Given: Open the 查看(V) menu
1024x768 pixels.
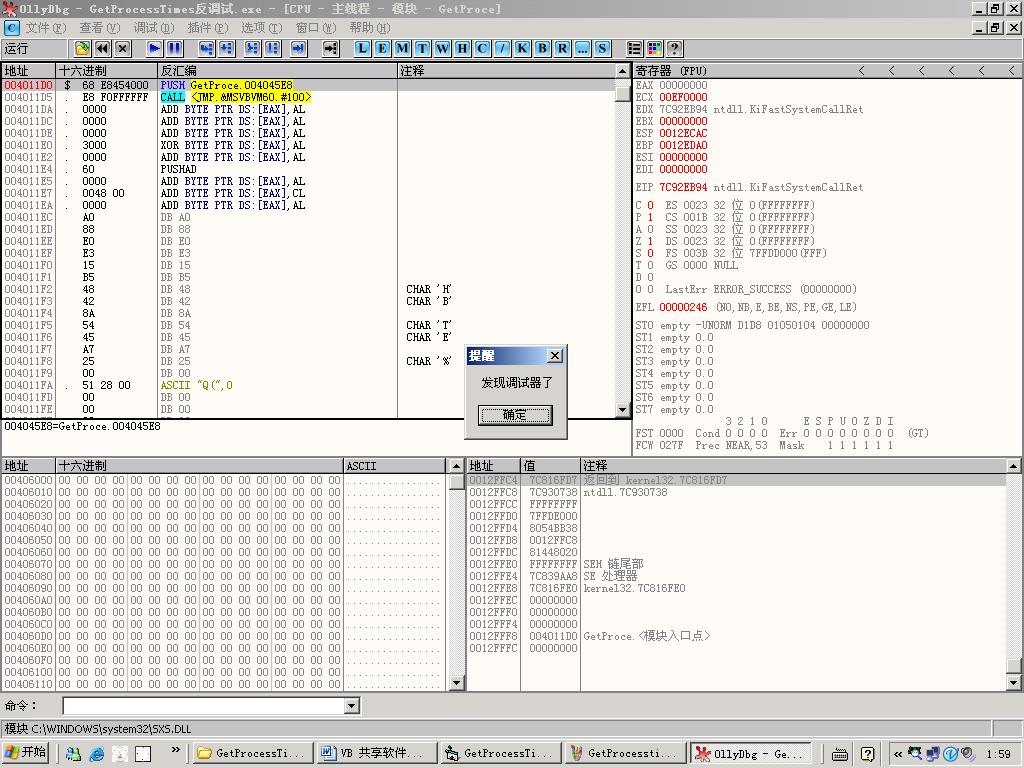Looking at the screenshot, I should pos(100,28).
